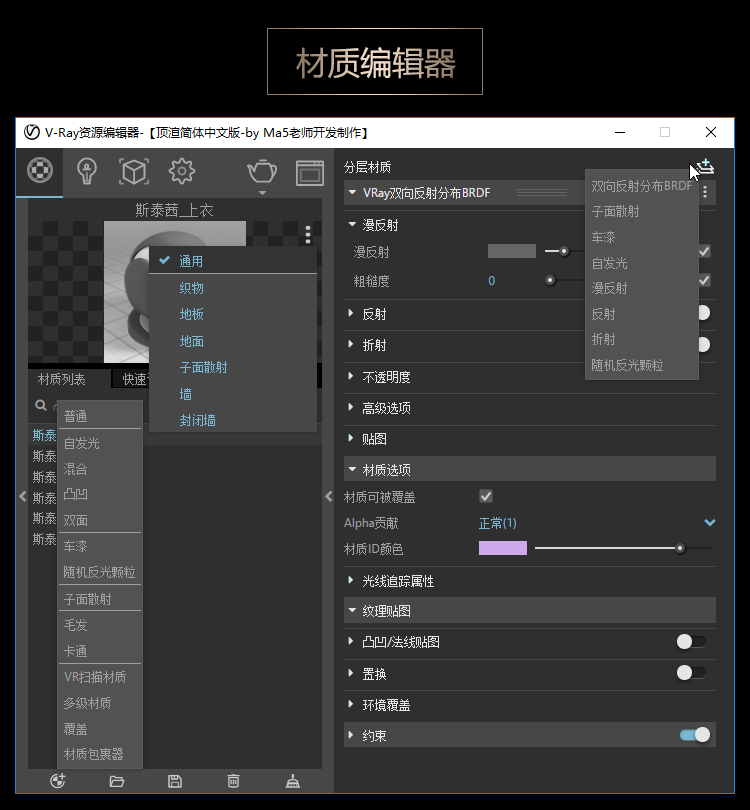Click the search magnifier icon
Image resolution: width=750 pixels, height=810 pixels.
41,405
